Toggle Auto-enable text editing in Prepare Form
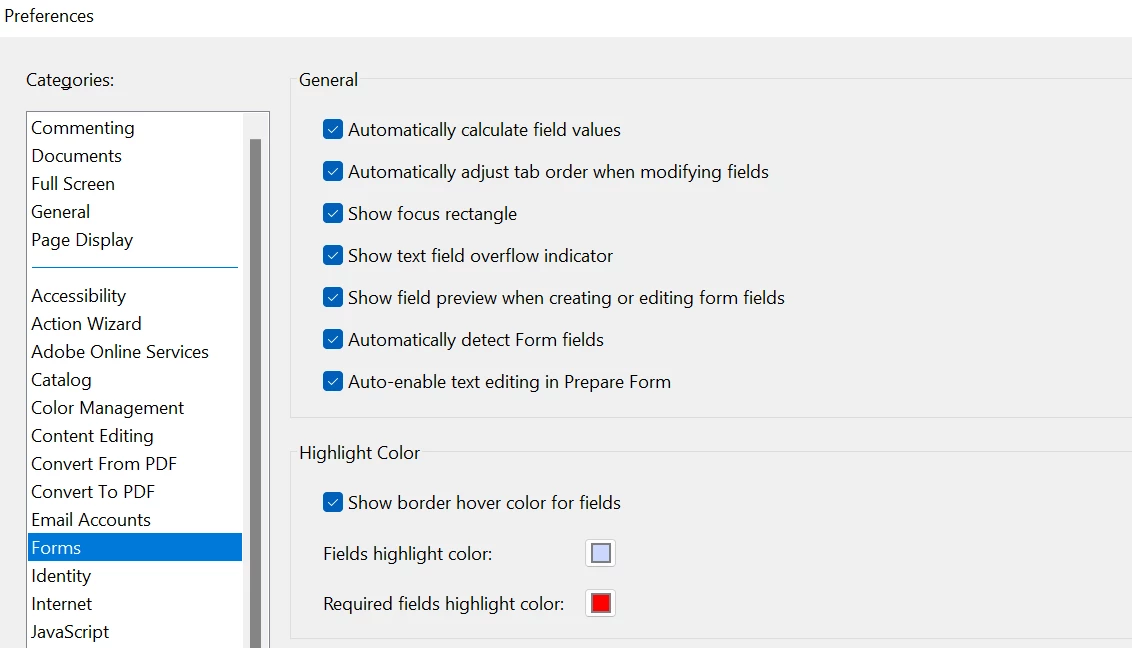The image size is (1132, 648). click(333, 381)
